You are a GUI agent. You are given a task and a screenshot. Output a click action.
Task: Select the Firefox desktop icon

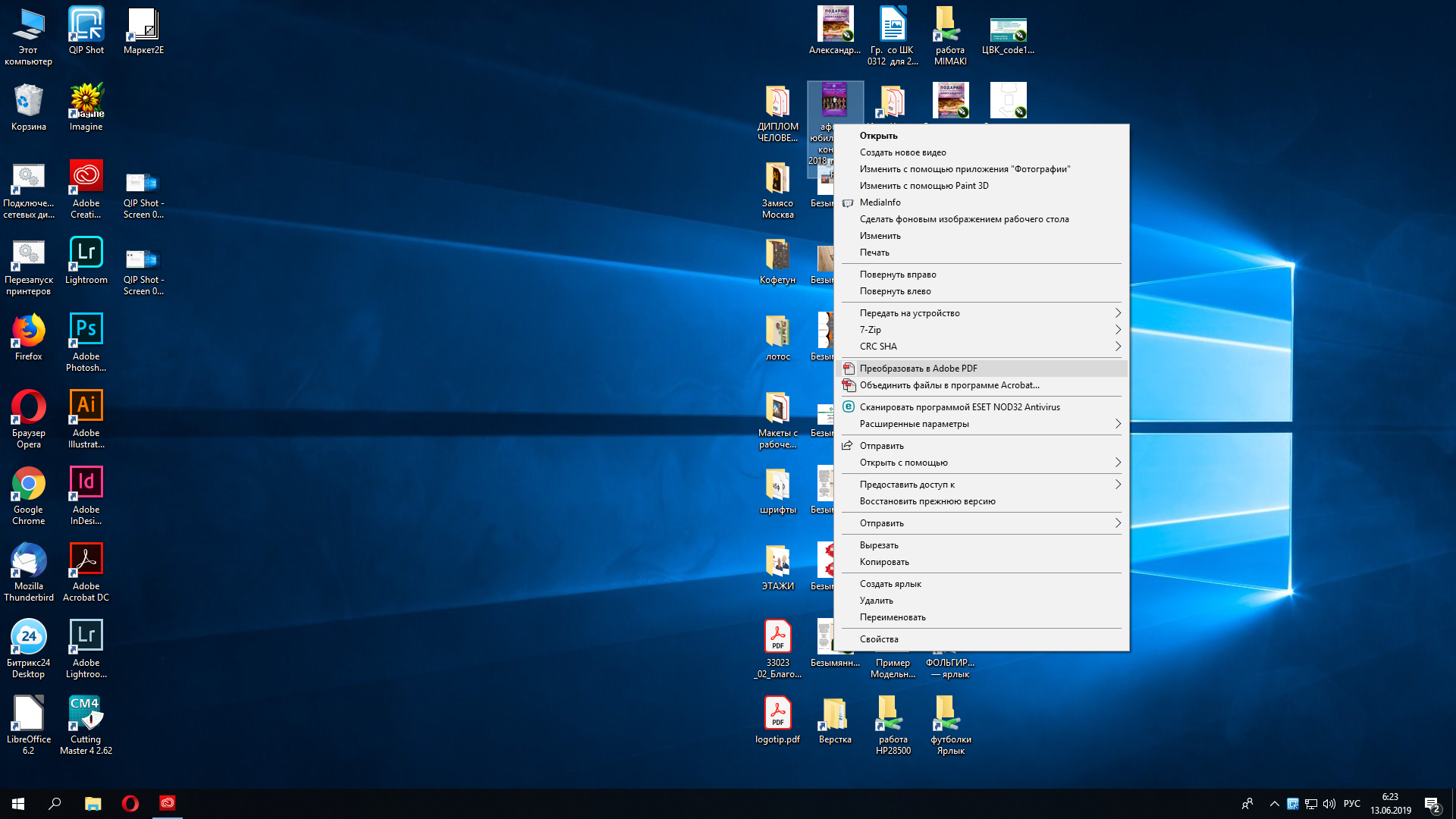pos(28,337)
